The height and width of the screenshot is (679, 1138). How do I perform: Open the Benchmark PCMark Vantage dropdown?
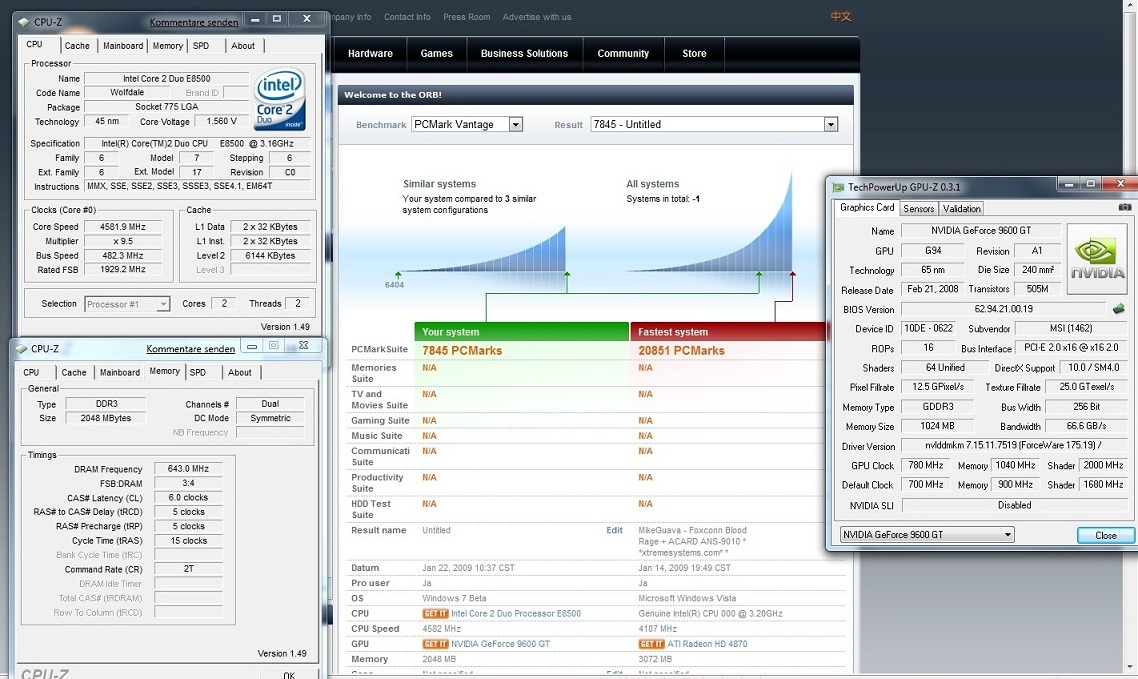click(x=515, y=125)
